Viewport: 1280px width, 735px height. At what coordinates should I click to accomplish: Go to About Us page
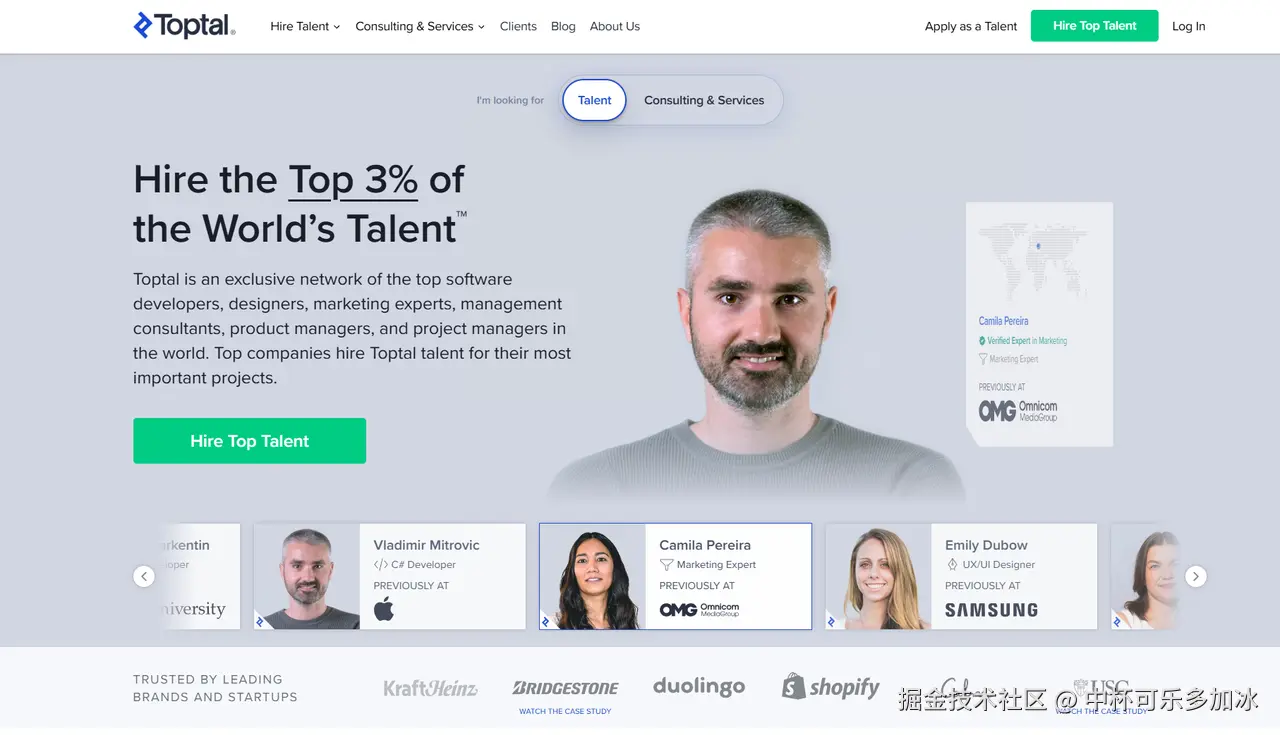coord(615,26)
